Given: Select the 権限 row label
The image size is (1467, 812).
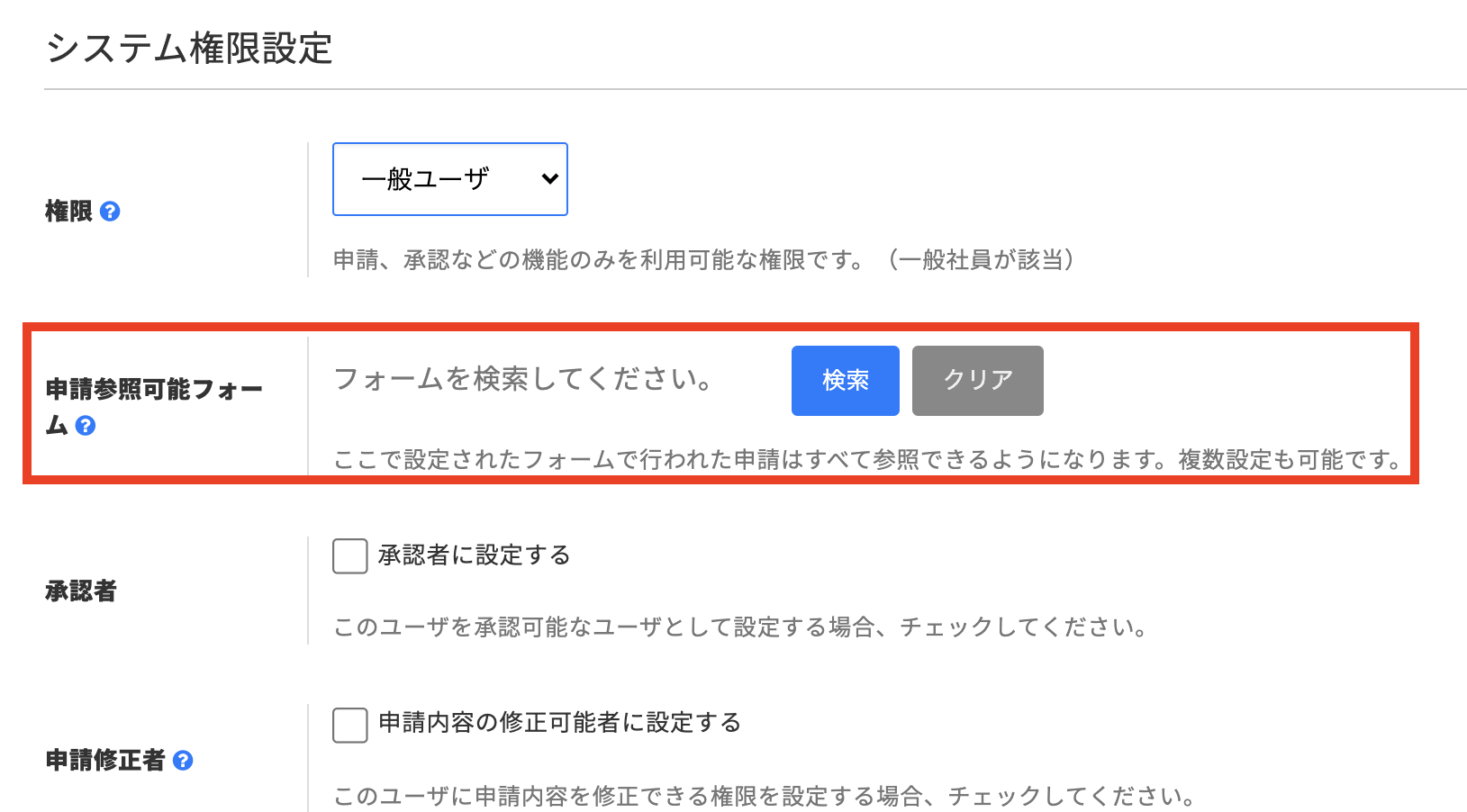Looking at the screenshot, I should click(x=68, y=212).
